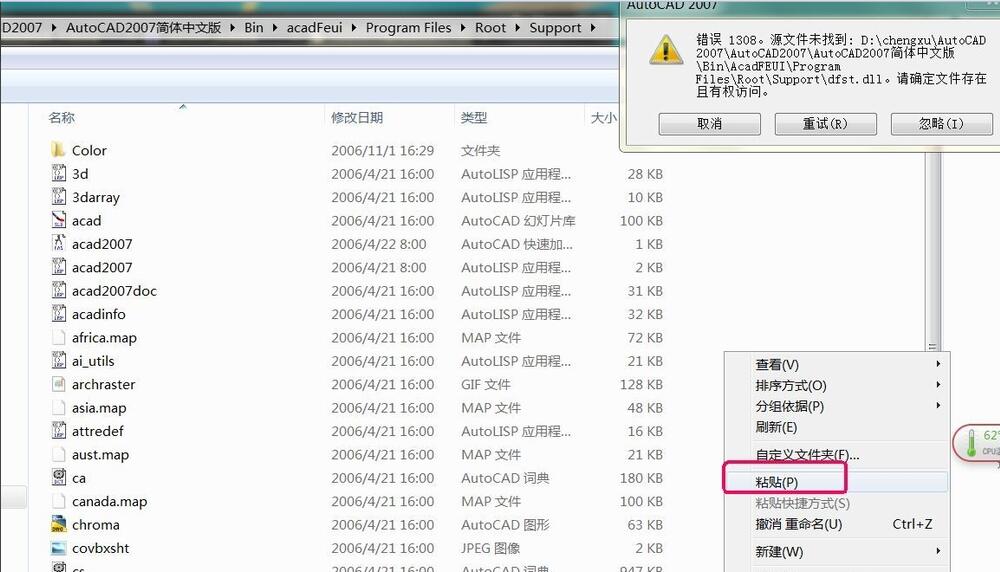Open the 排序方式(O) submenu

[836, 386]
